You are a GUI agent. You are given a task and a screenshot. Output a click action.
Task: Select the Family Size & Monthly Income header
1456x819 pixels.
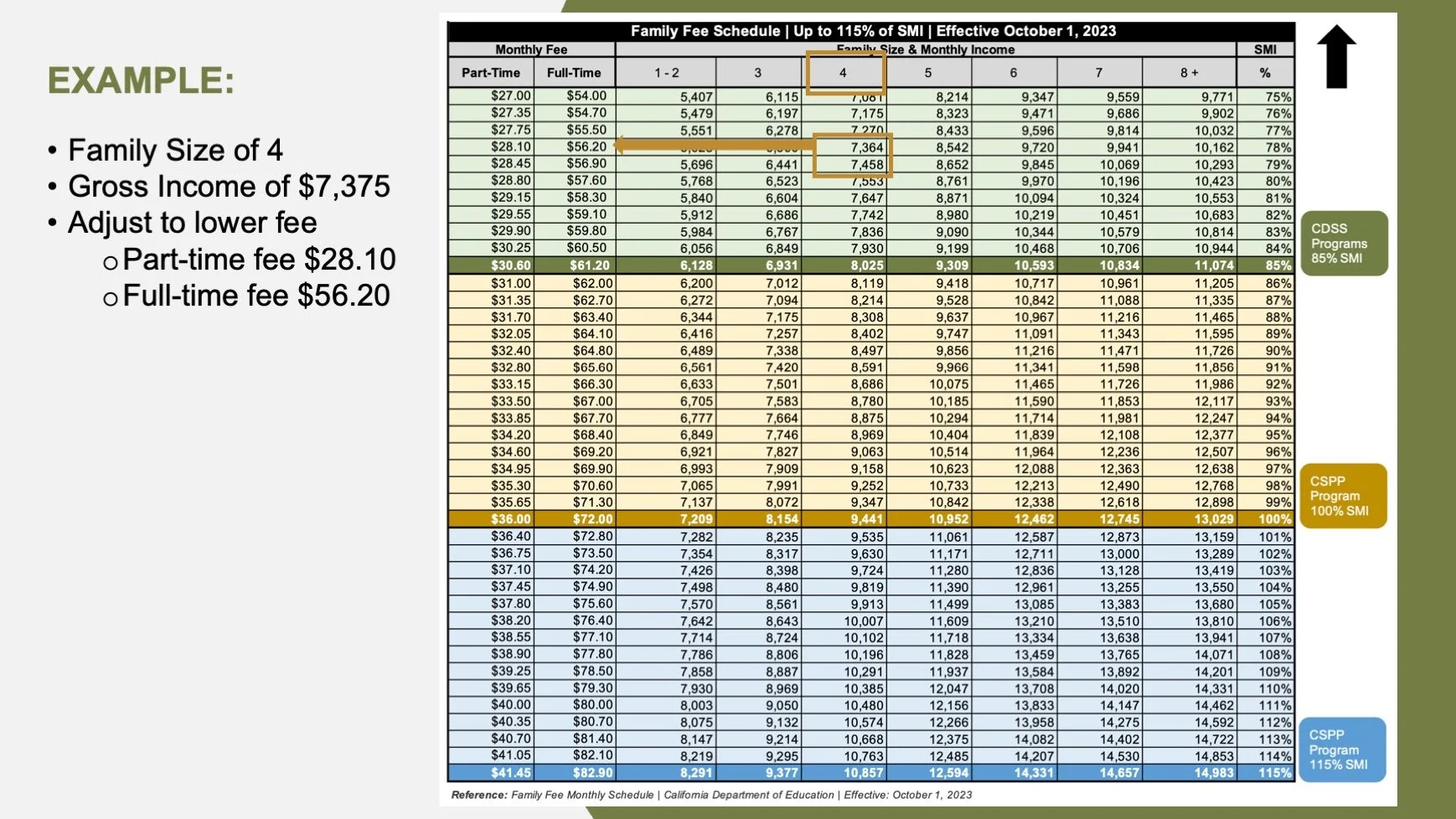click(927, 49)
